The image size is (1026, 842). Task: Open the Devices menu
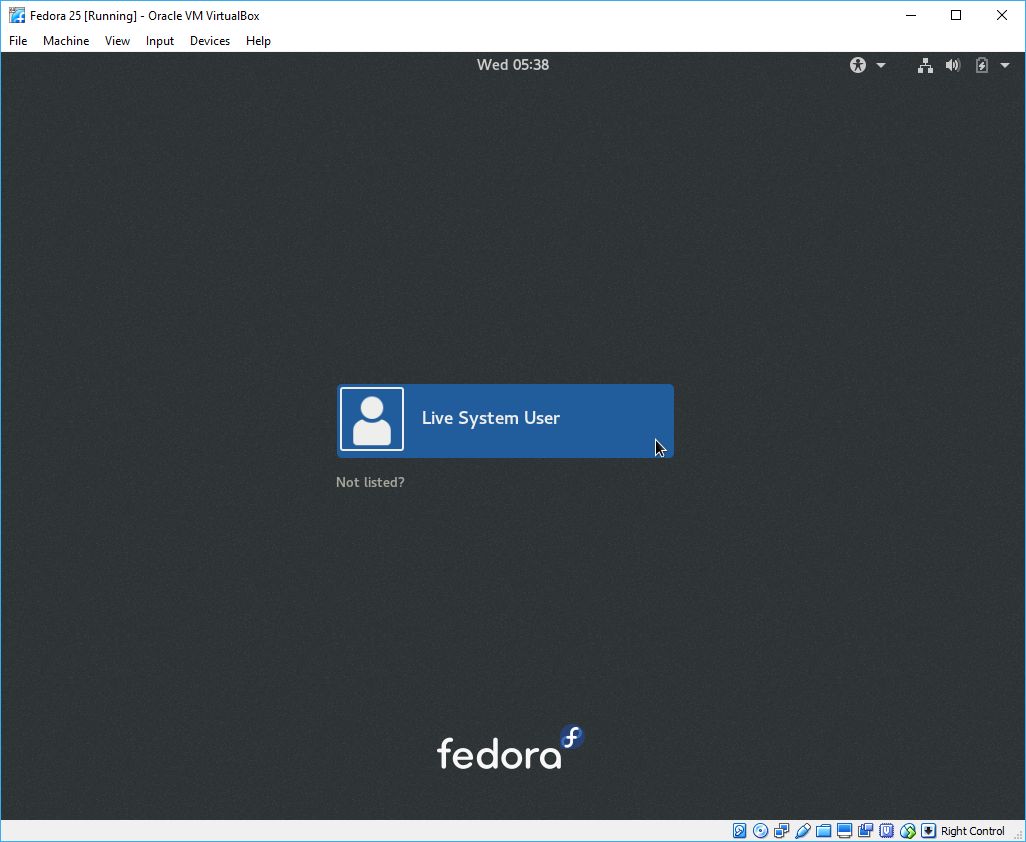point(210,41)
